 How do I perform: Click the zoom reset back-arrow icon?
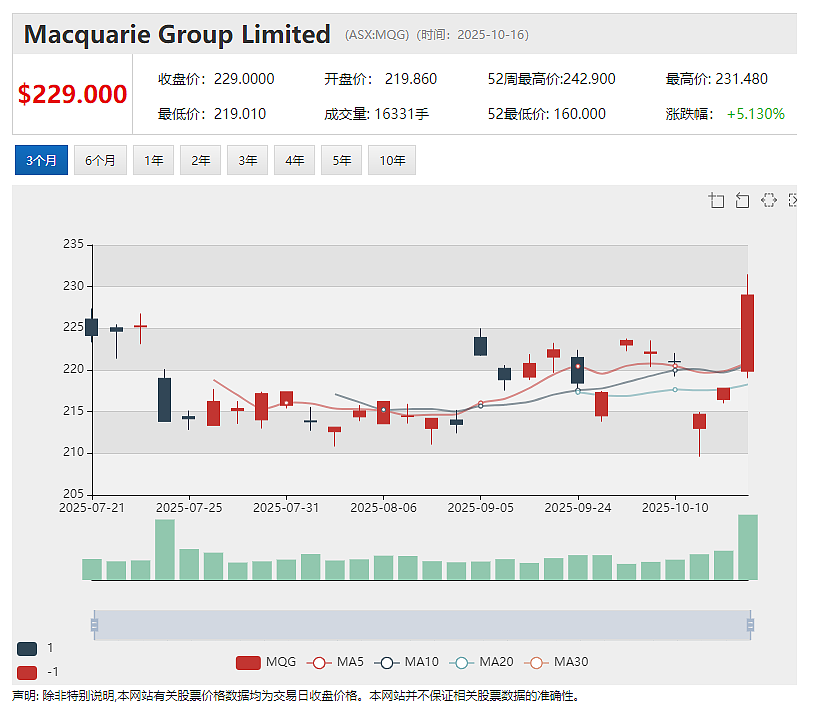[742, 200]
